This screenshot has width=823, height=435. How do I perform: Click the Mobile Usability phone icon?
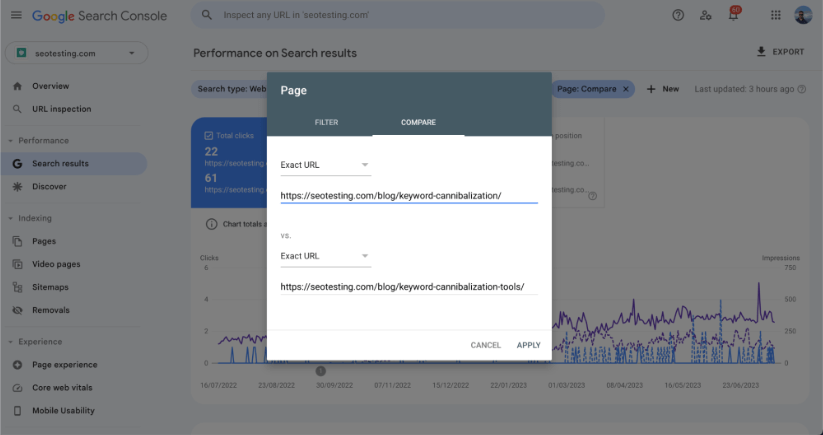[x=17, y=411]
